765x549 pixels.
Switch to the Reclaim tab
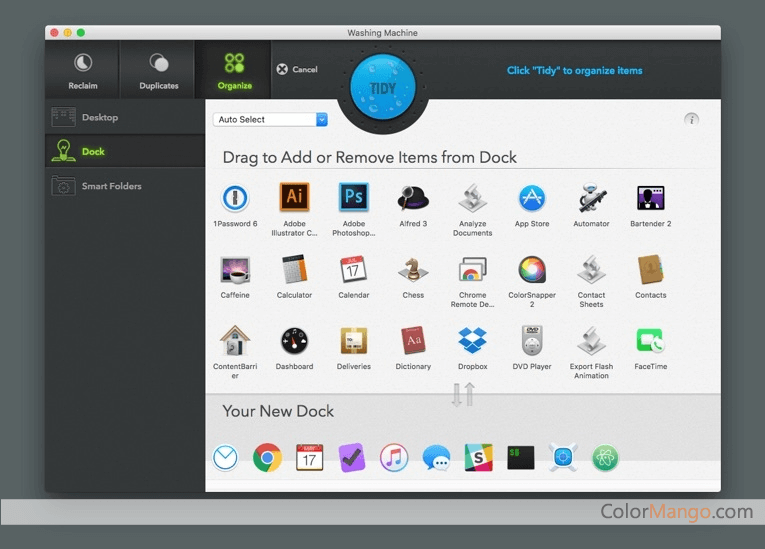click(x=83, y=70)
